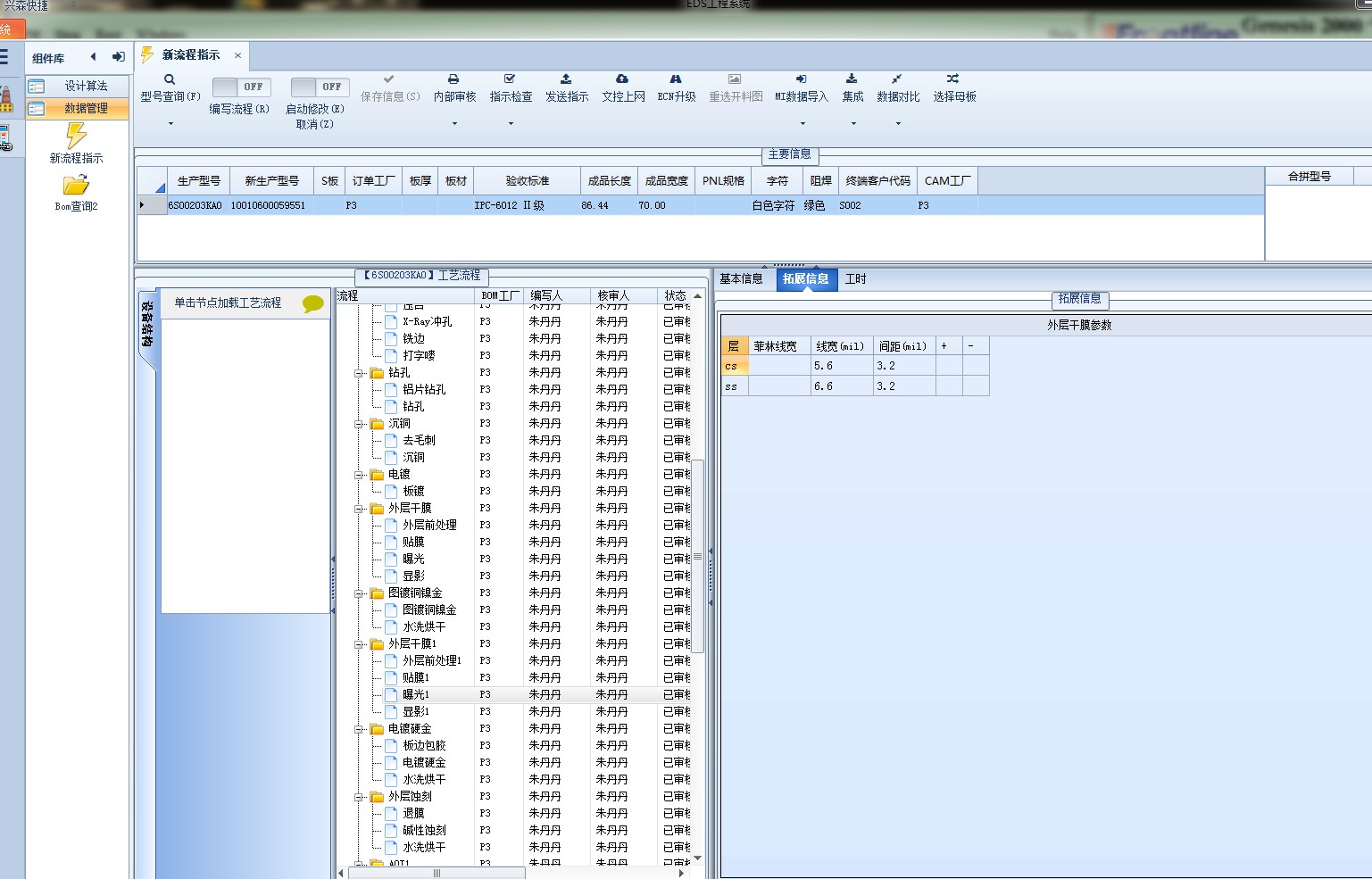Open dropdown arrow under 内部审核
Screen dimensions: 1372x879
(x=454, y=124)
